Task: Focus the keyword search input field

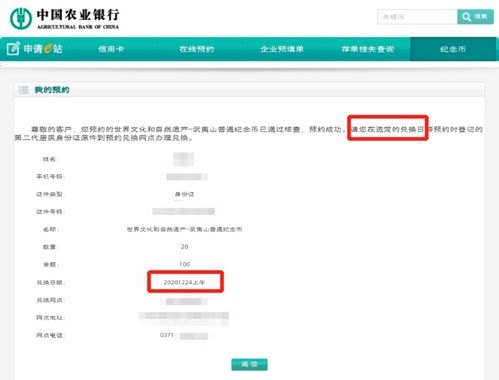Action: click(417, 17)
